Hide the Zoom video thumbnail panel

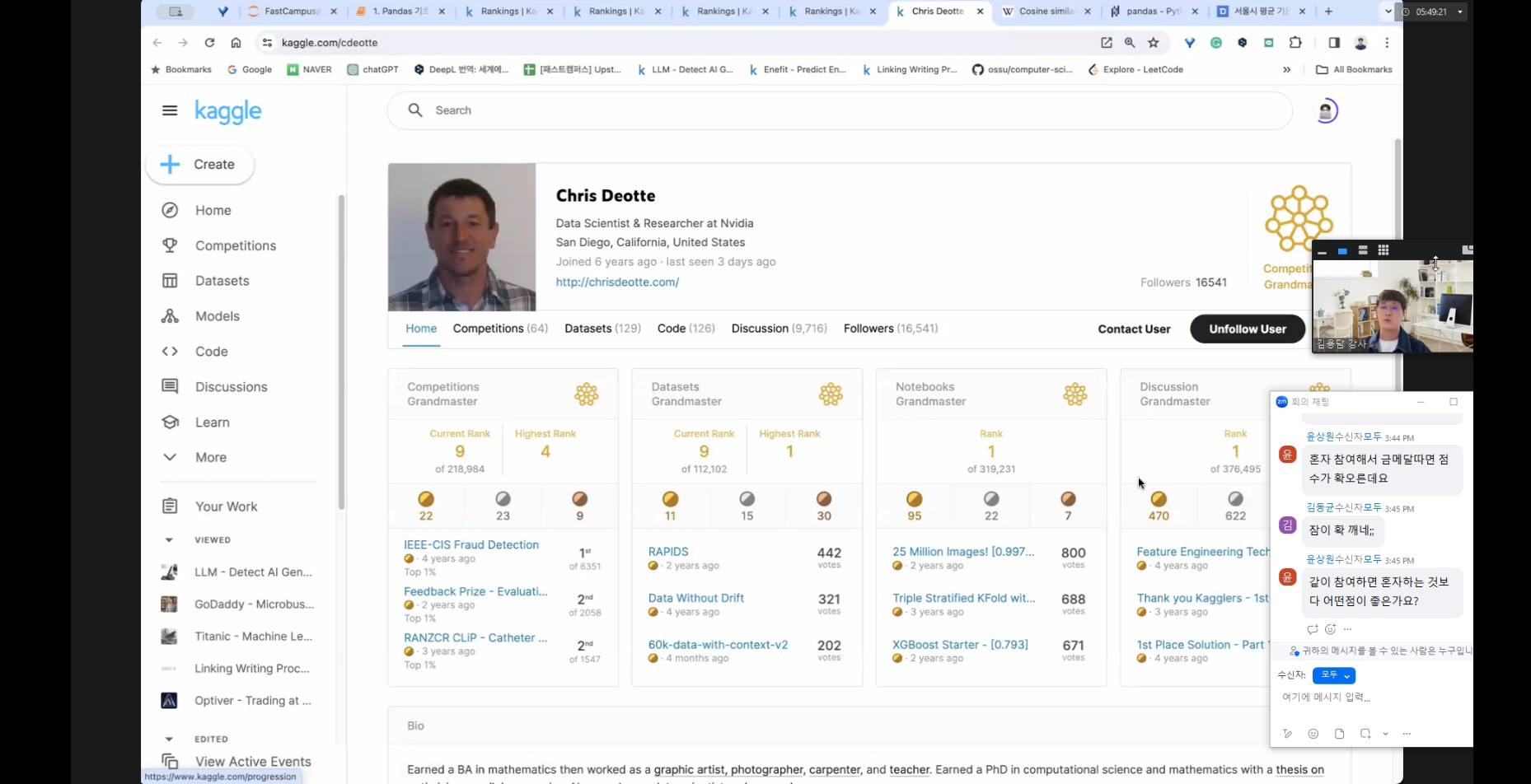point(1322,251)
